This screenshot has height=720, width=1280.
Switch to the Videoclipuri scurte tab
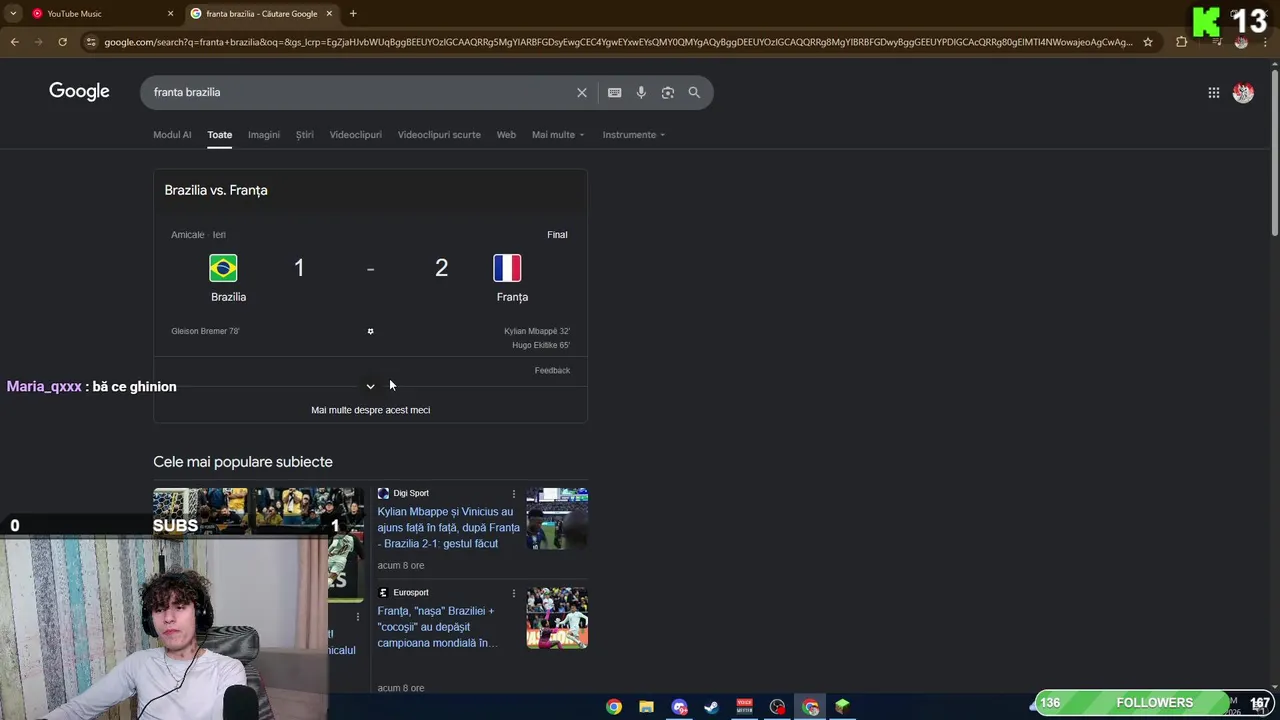pos(439,135)
